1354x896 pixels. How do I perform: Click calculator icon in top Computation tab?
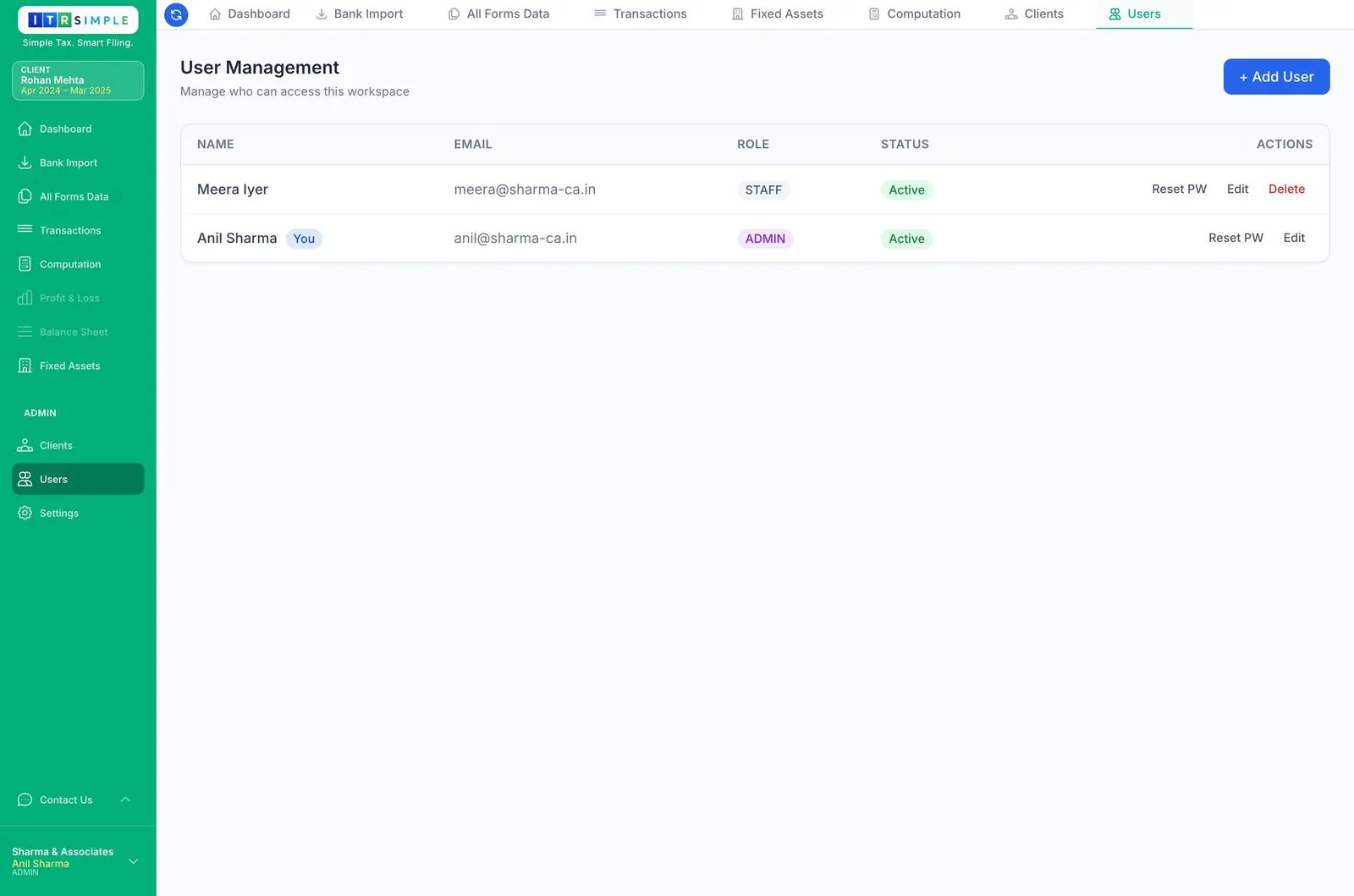(874, 14)
